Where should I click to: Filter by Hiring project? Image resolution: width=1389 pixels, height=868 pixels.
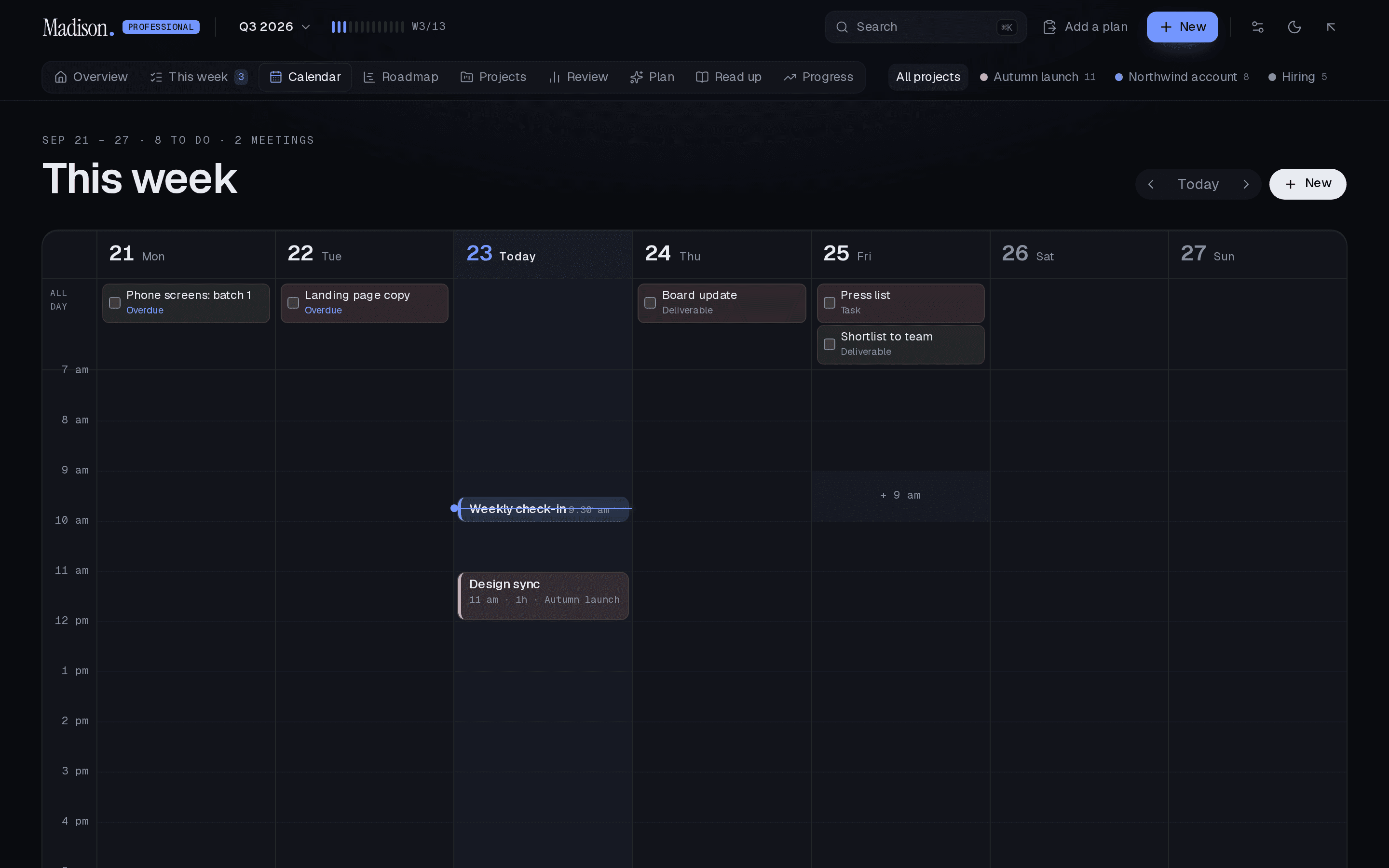(x=1298, y=77)
